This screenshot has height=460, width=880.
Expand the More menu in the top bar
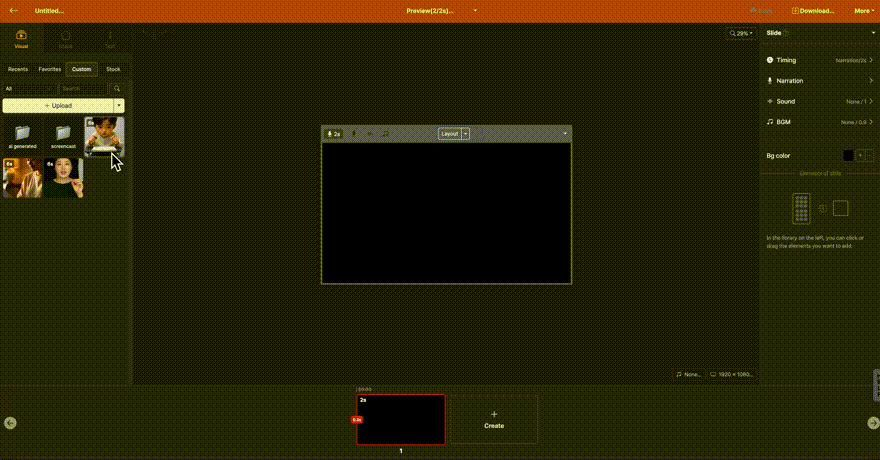[863, 11]
